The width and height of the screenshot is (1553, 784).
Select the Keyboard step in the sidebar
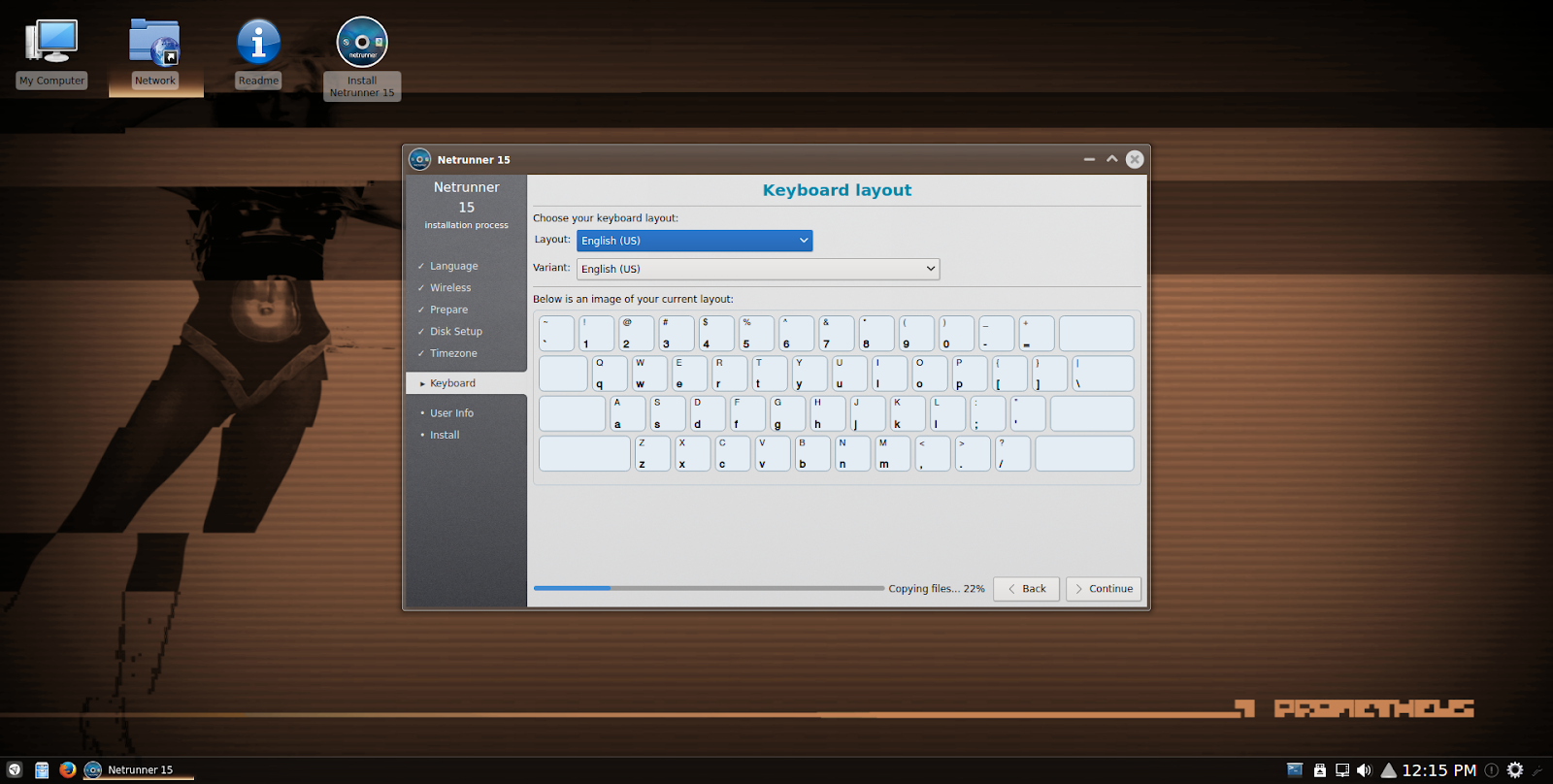tap(466, 383)
